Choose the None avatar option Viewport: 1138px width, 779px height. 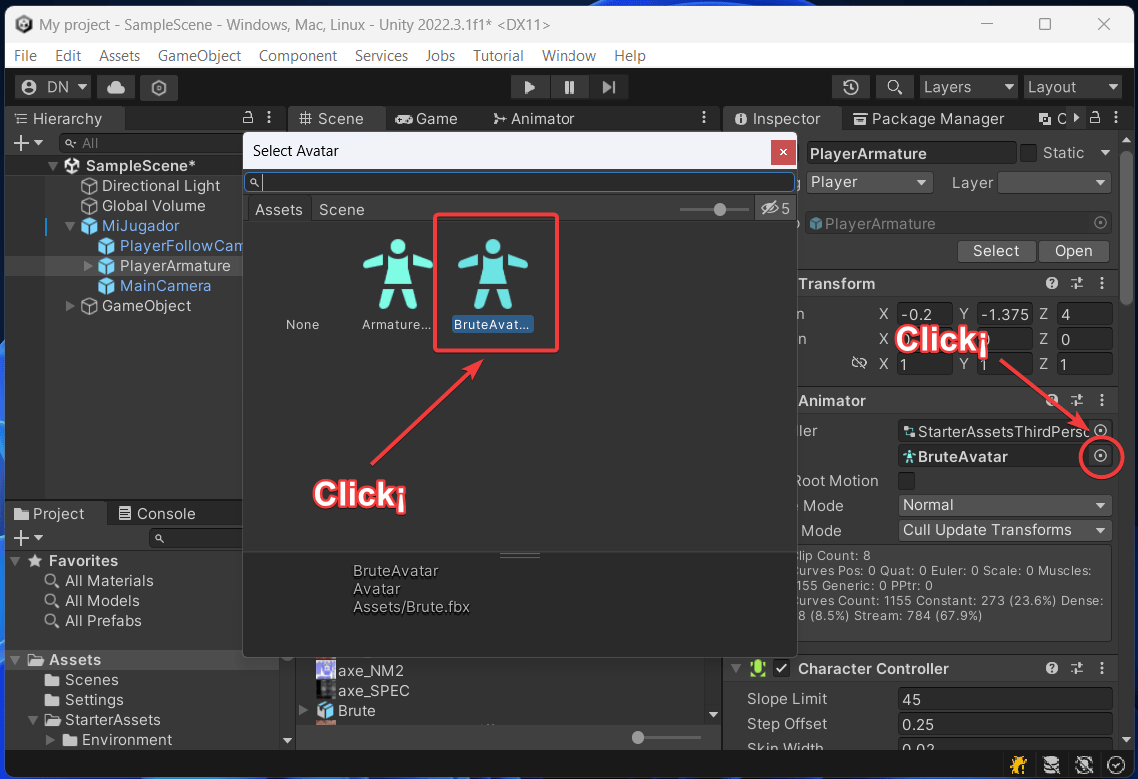[303, 325]
